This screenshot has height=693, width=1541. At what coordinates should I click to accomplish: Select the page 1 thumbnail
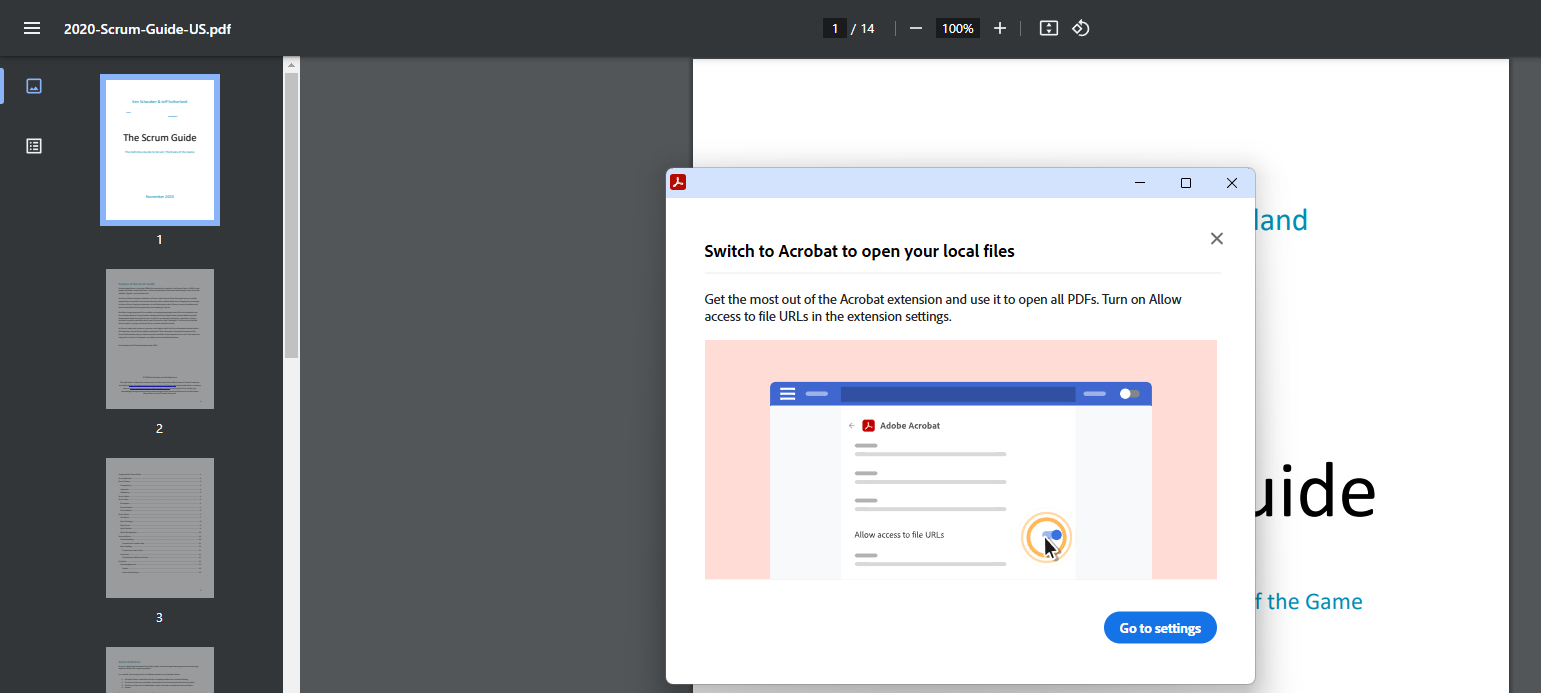(x=160, y=149)
